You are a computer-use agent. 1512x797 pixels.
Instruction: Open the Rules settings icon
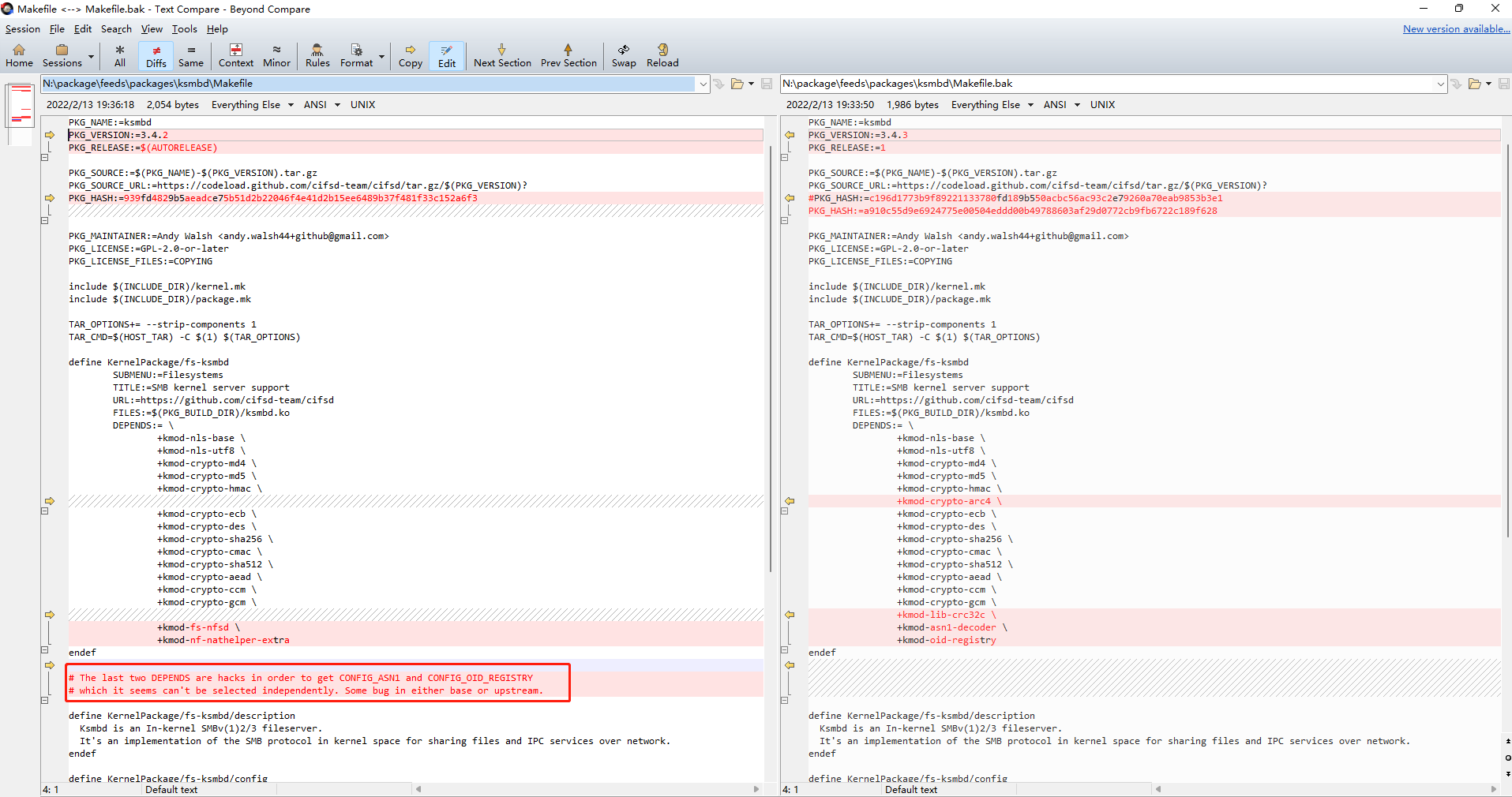317,56
